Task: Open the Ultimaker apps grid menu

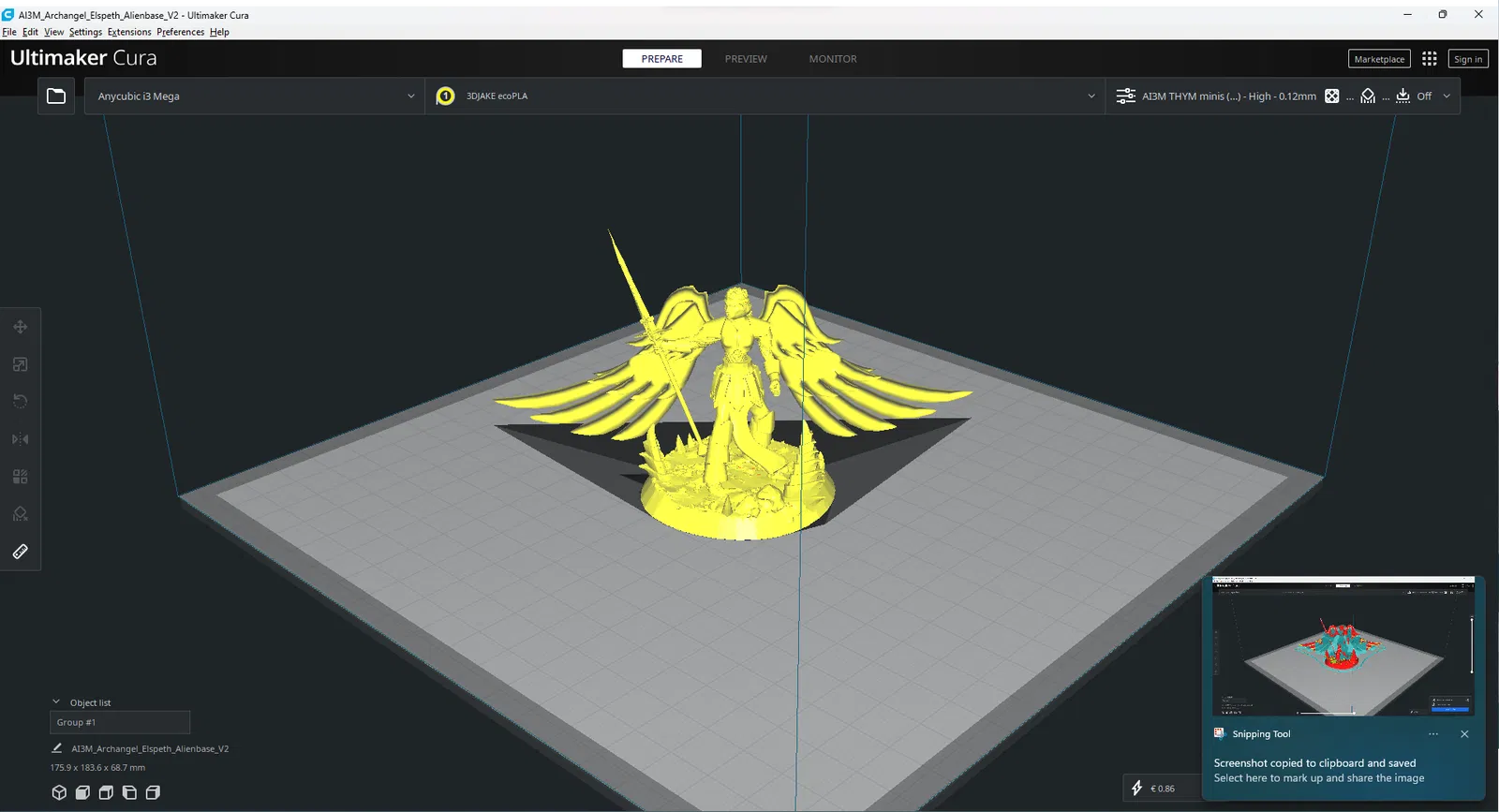Action: (1429, 59)
